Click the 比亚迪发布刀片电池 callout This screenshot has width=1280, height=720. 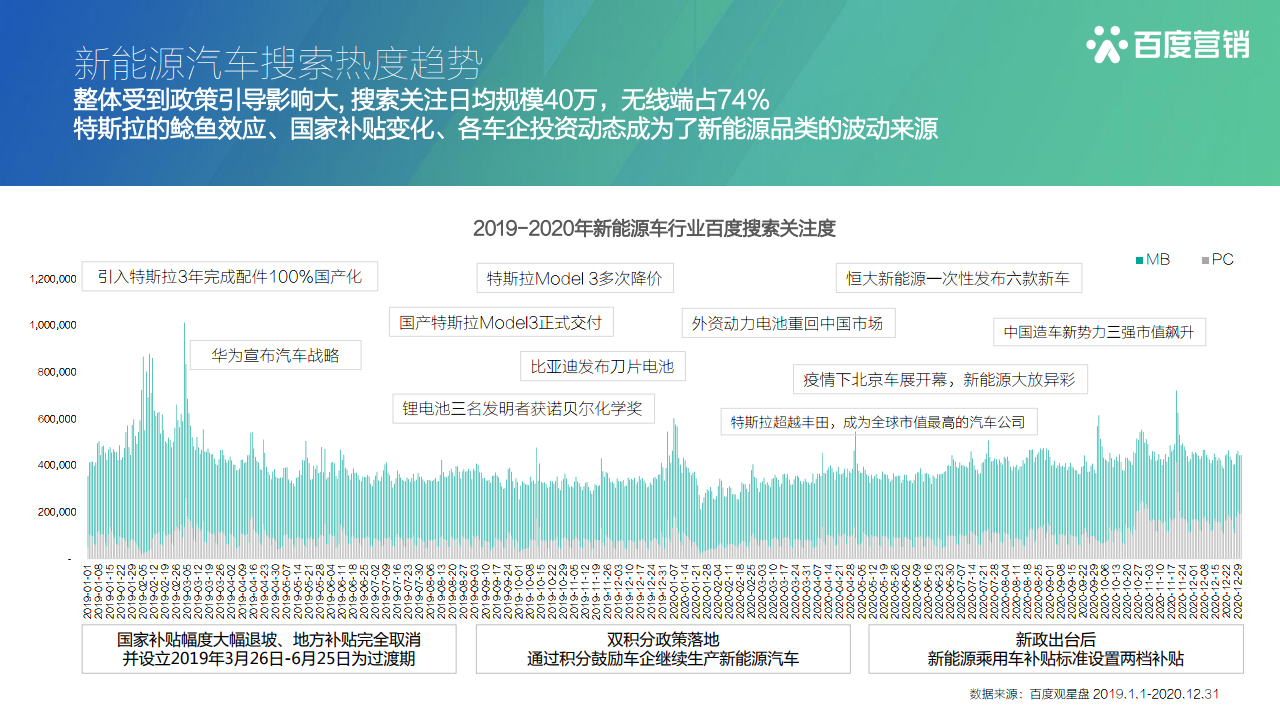[x=603, y=366]
